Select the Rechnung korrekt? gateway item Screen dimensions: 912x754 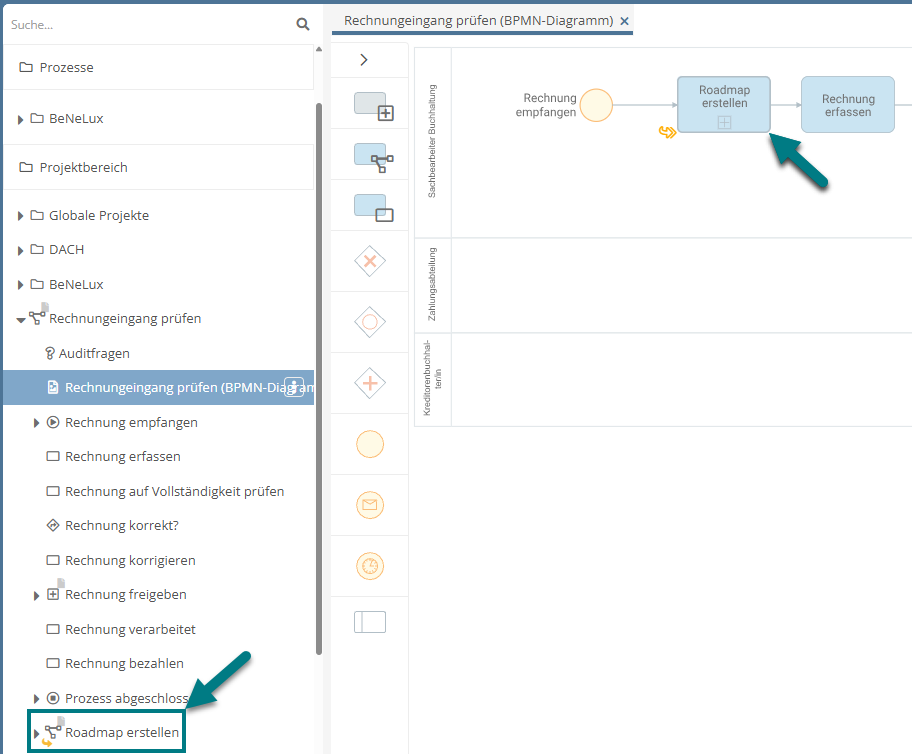click(122, 525)
